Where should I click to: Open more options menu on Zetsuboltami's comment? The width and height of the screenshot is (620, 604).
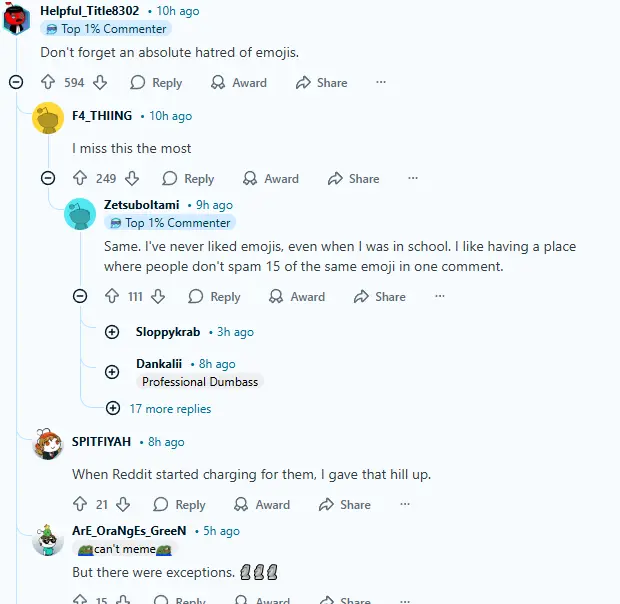439,297
